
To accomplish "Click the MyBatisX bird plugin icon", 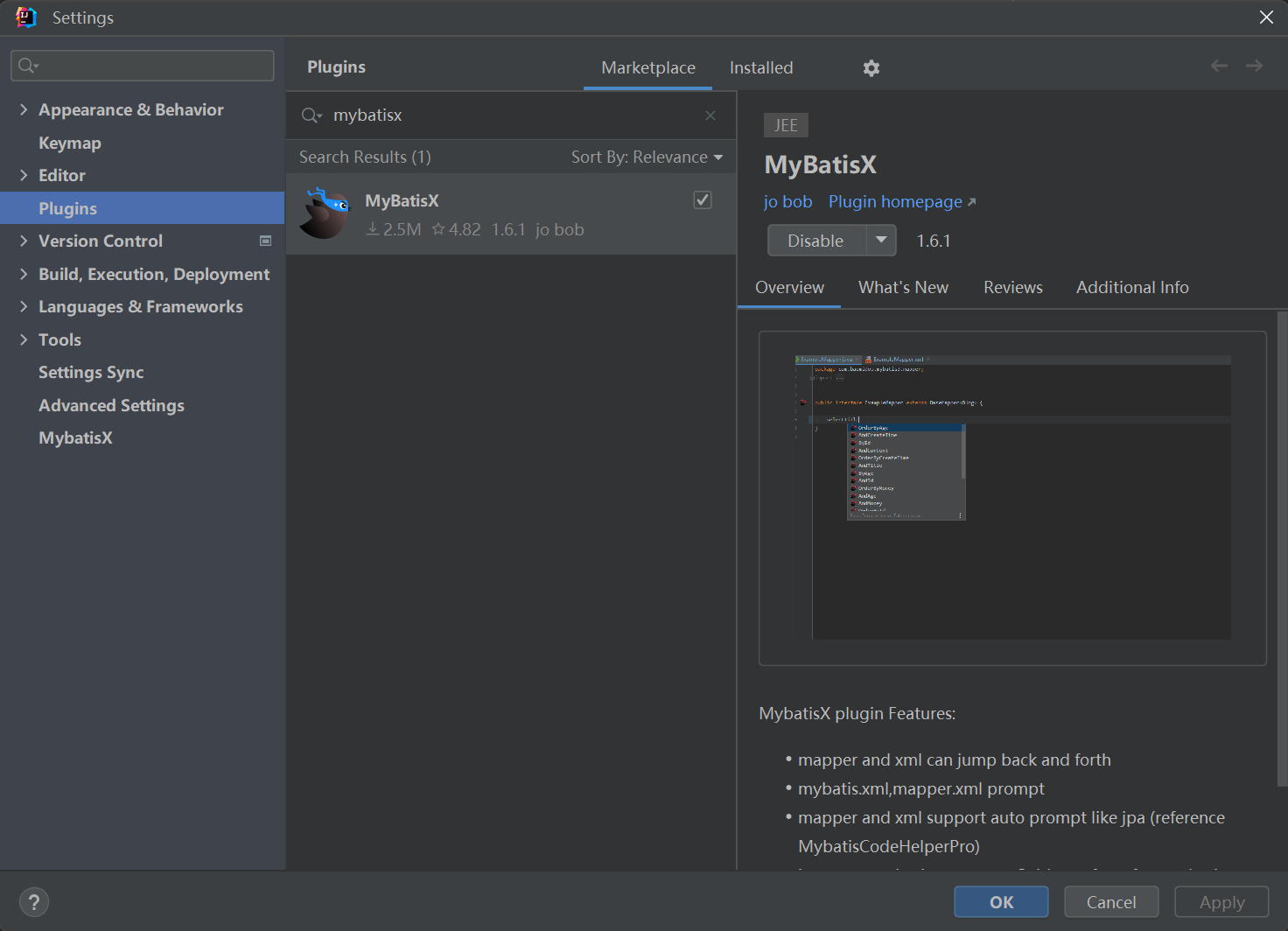I will [x=324, y=213].
